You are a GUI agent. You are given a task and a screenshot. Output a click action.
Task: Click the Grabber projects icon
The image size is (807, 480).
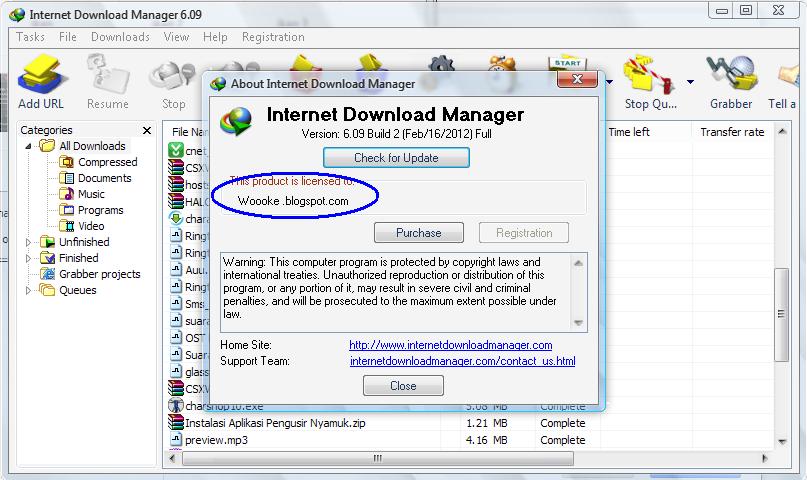pyautogui.click(x=47, y=274)
